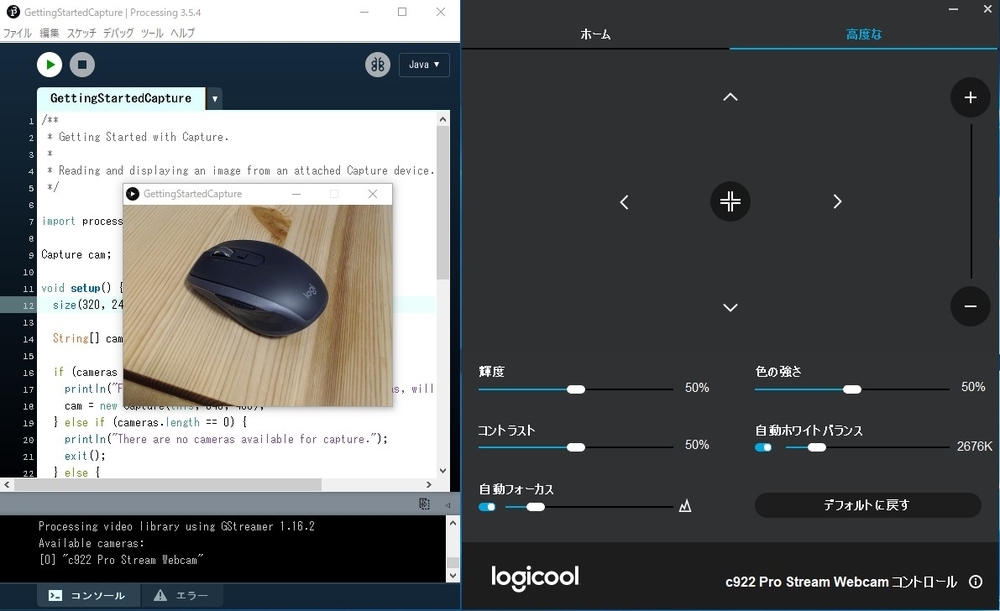Select the GettingStartedCapture sketch tab
1000x611 pixels.
pos(121,98)
